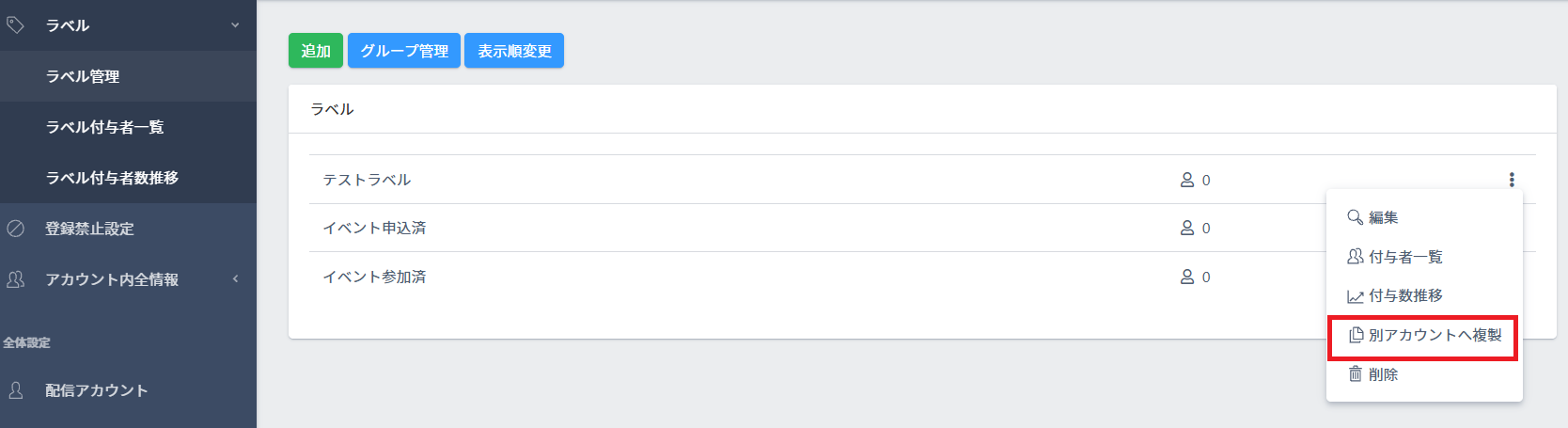Open ラベル付与者一覧 in the sidebar

point(104,127)
